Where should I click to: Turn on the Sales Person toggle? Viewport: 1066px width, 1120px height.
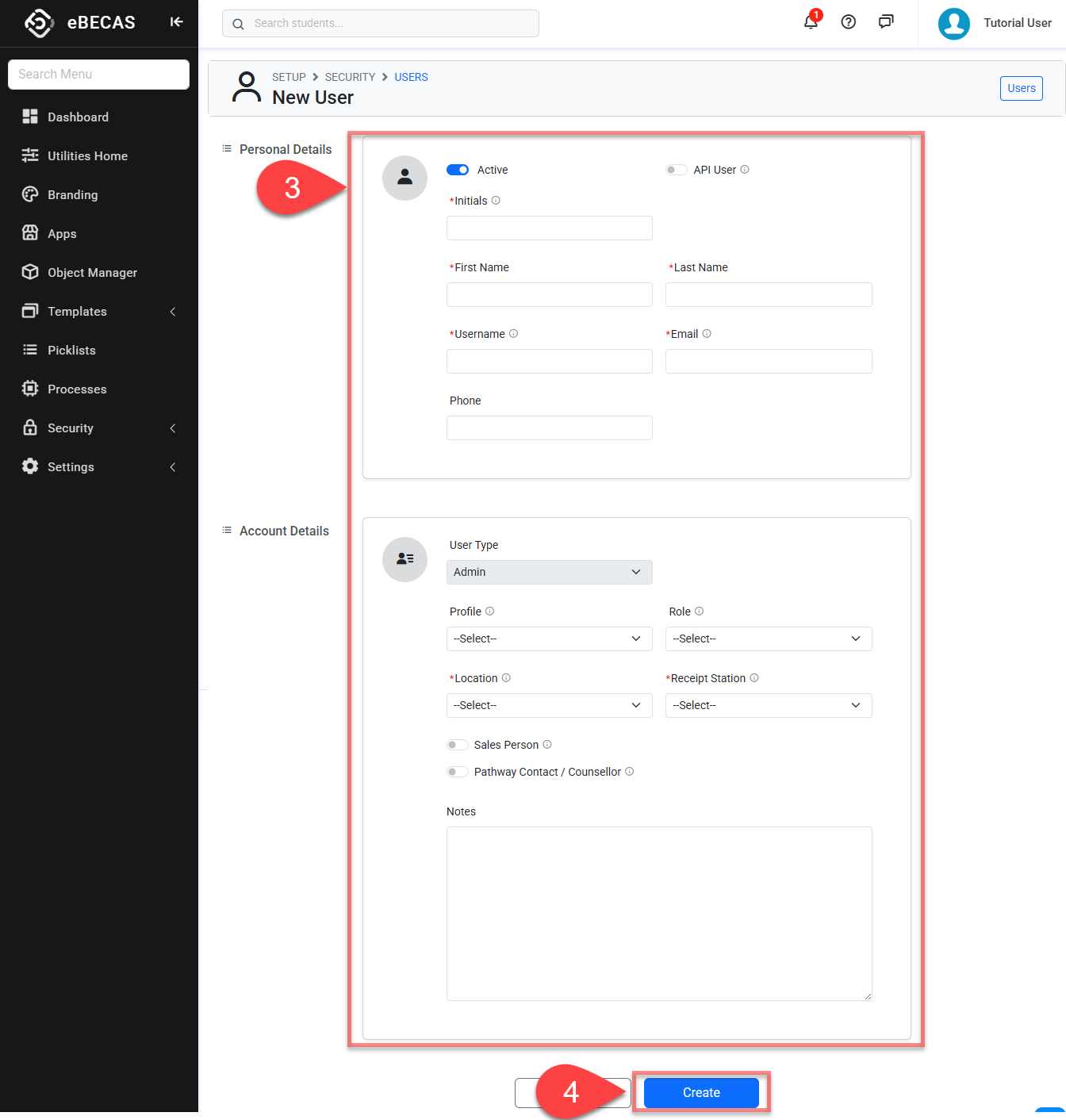coord(457,745)
